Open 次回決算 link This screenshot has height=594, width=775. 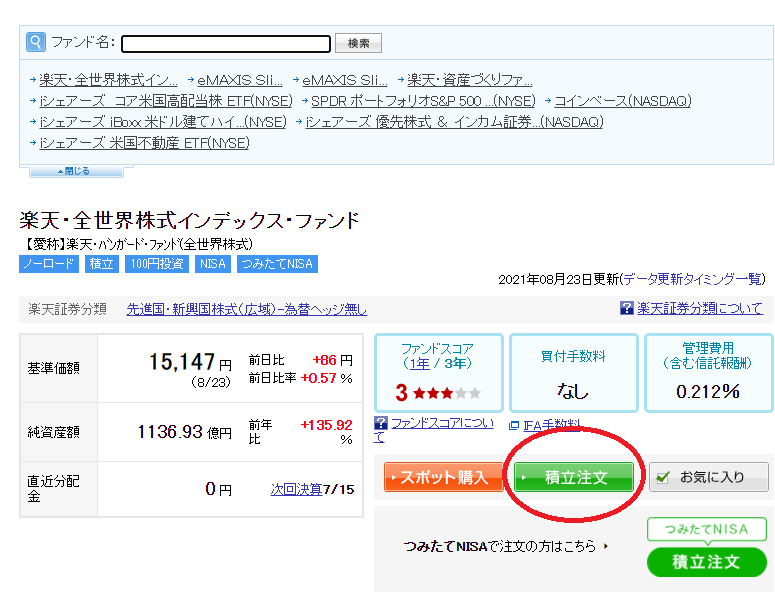(x=296, y=489)
